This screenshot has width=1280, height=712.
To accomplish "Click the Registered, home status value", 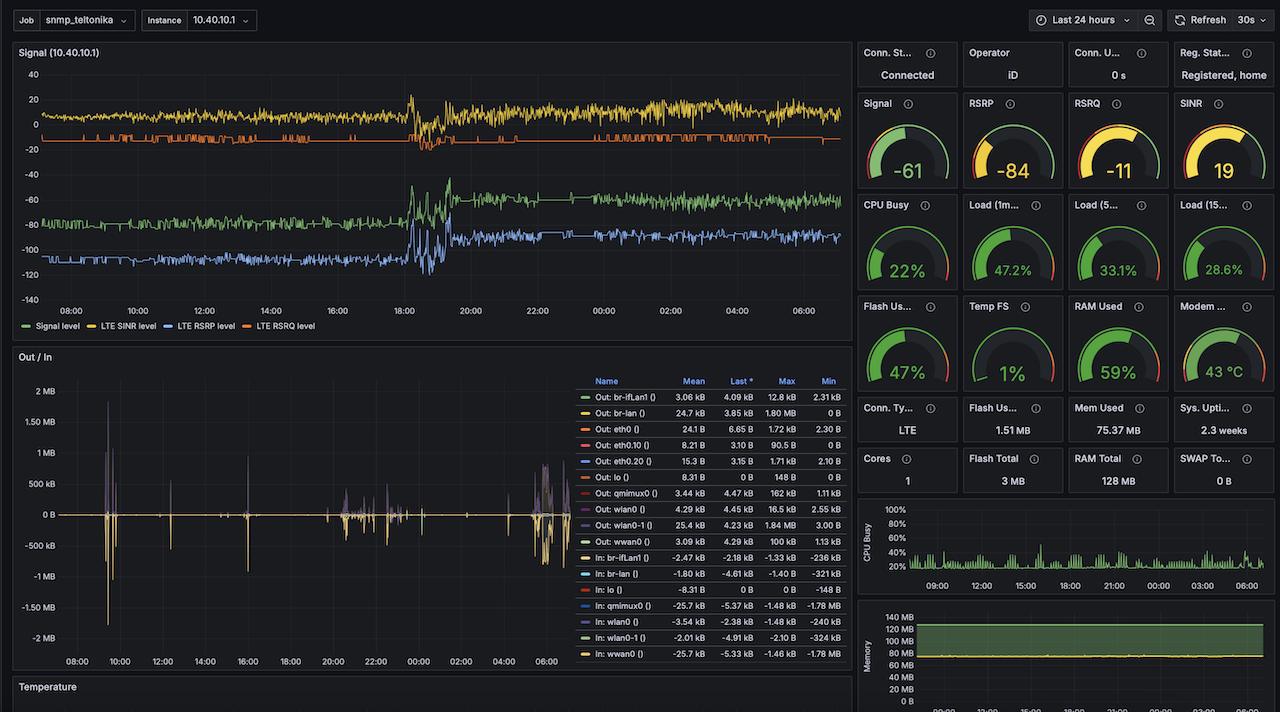I will tap(1224, 75).
